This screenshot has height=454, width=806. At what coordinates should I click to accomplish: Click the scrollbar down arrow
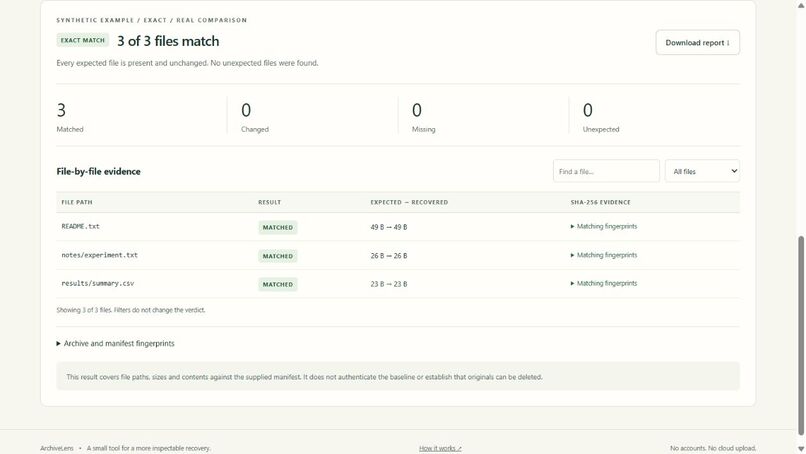(801, 449)
